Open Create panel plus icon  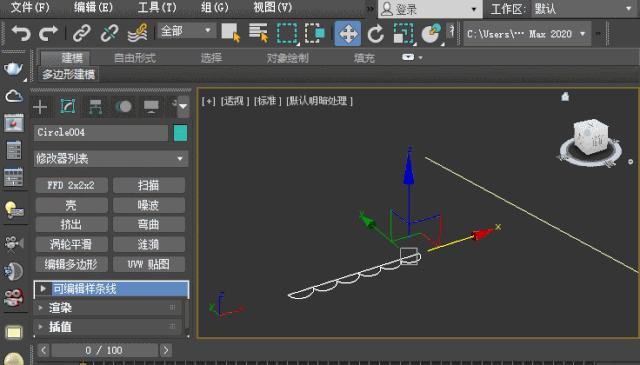click(x=40, y=107)
